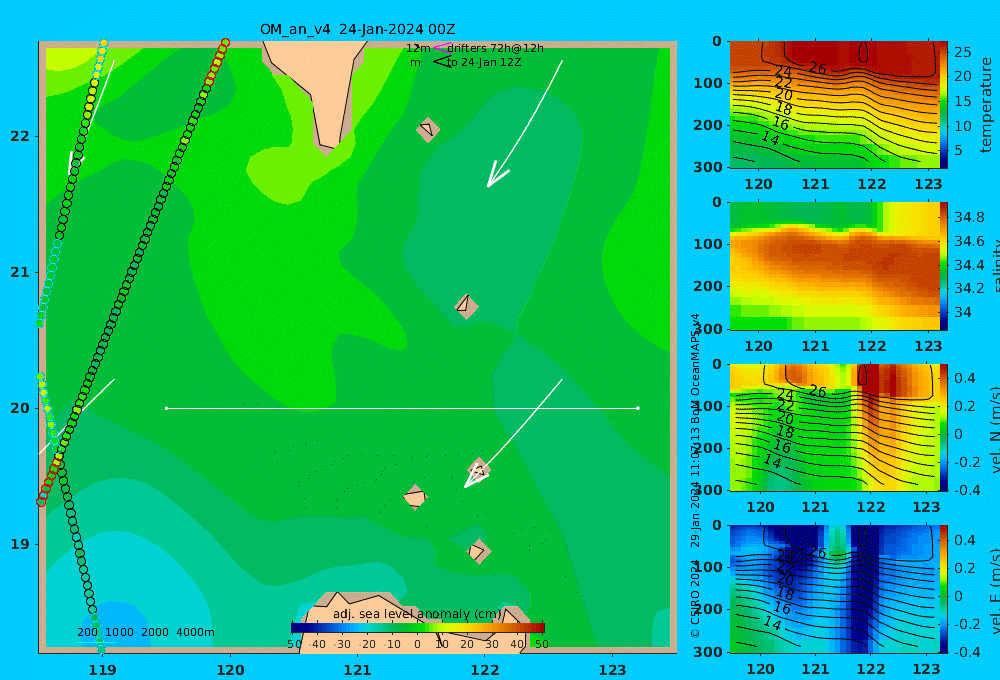The height and width of the screenshot is (680, 1000).
Task: Click the 34.8 tick on salinity colorbar
Action: [x=969, y=218]
